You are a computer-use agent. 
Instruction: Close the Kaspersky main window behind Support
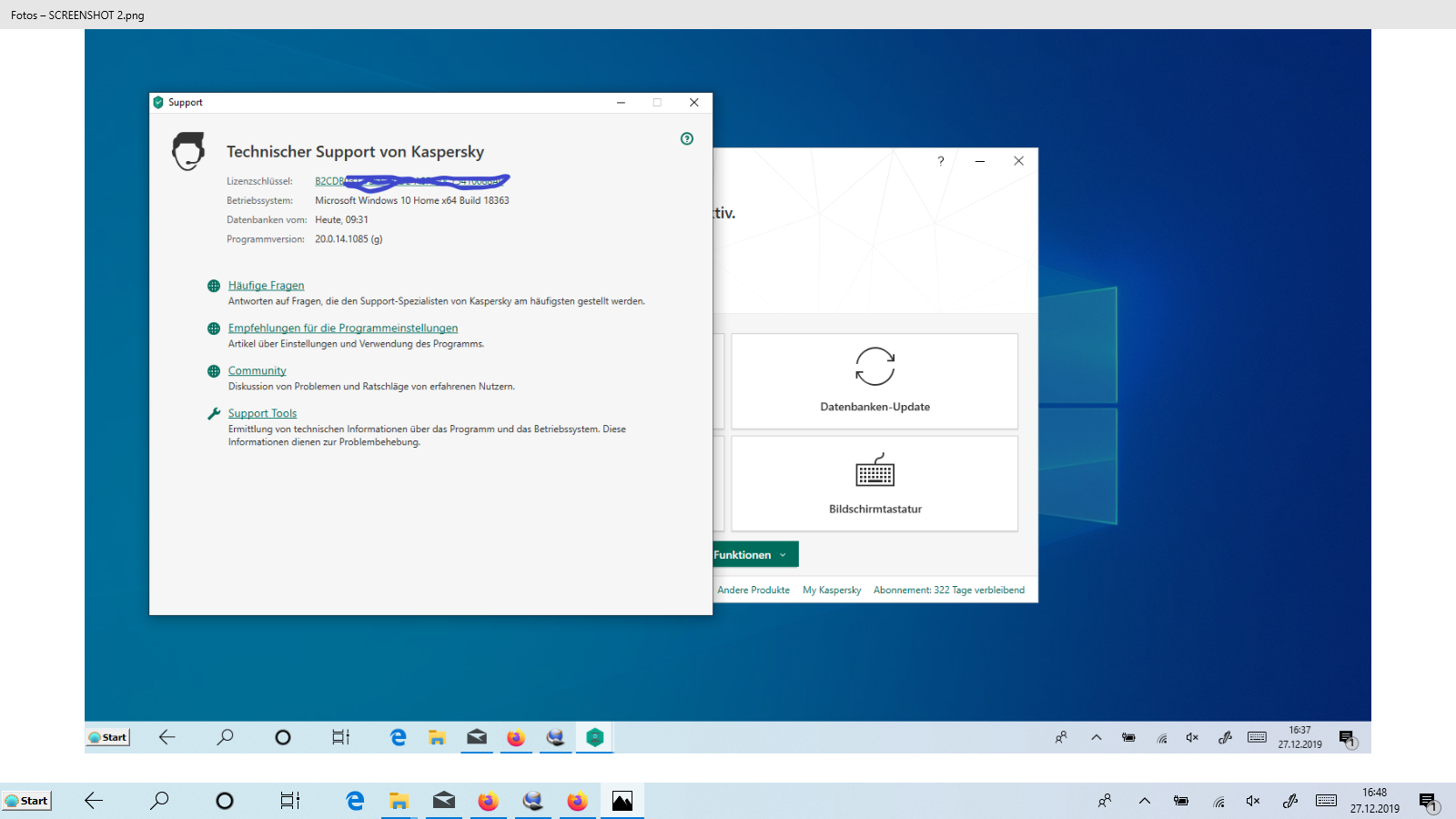(1018, 161)
